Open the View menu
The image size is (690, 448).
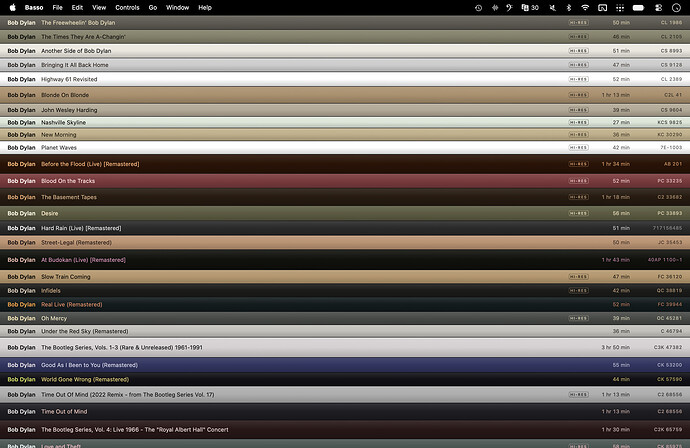(x=99, y=7)
